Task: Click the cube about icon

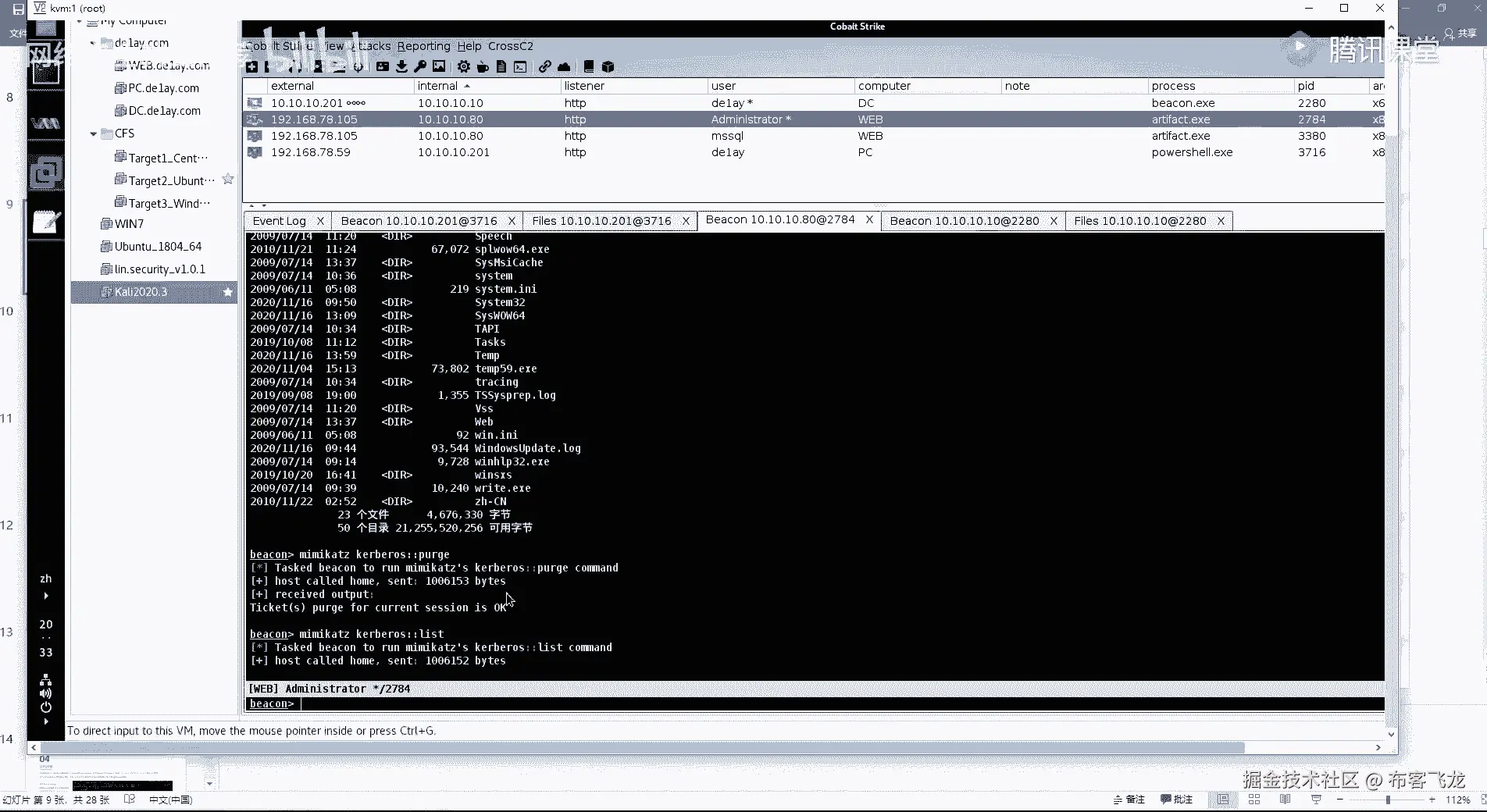Action: (608, 67)
